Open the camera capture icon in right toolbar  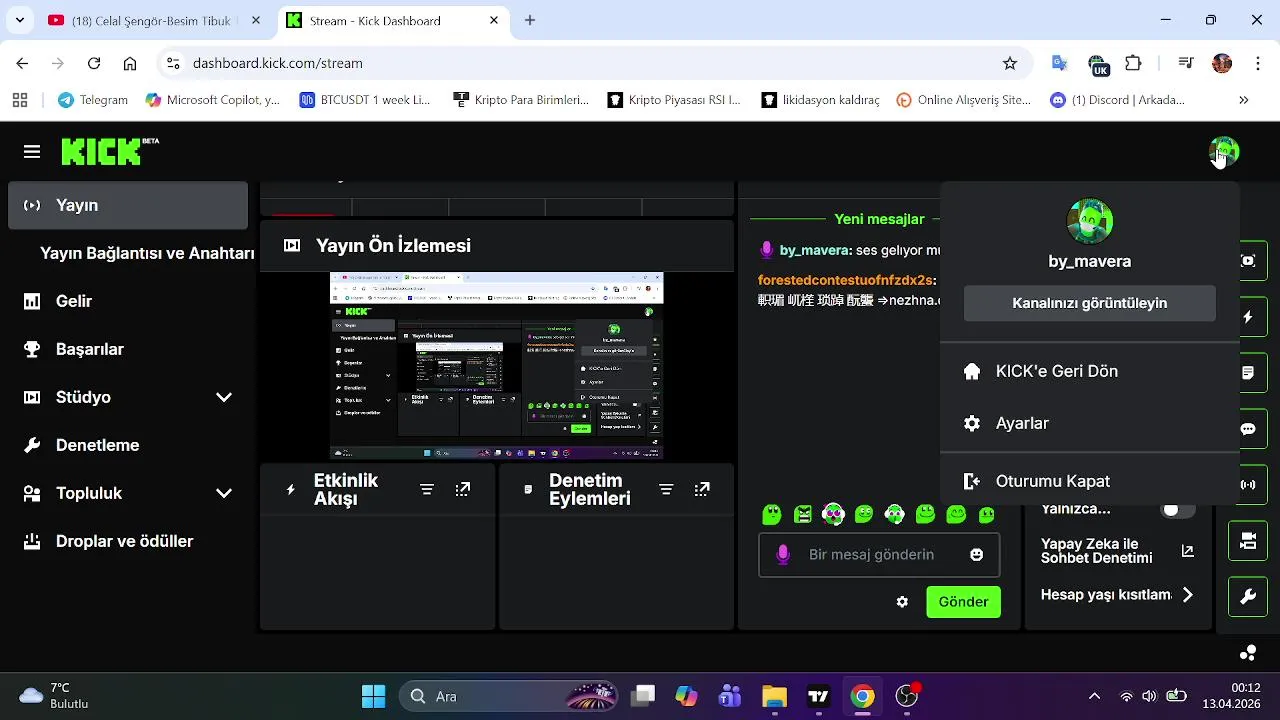(x=1248, y=261)
